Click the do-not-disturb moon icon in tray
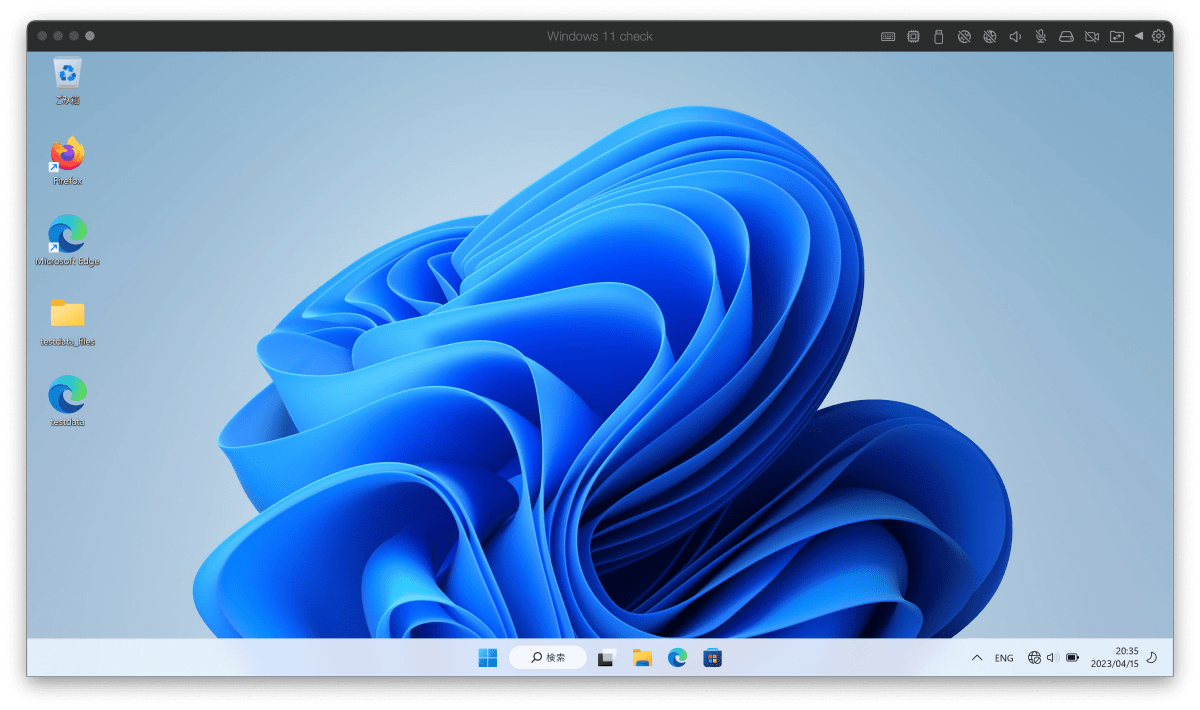The width and height of the screenshot is (1200, 710). (1151, 658)
